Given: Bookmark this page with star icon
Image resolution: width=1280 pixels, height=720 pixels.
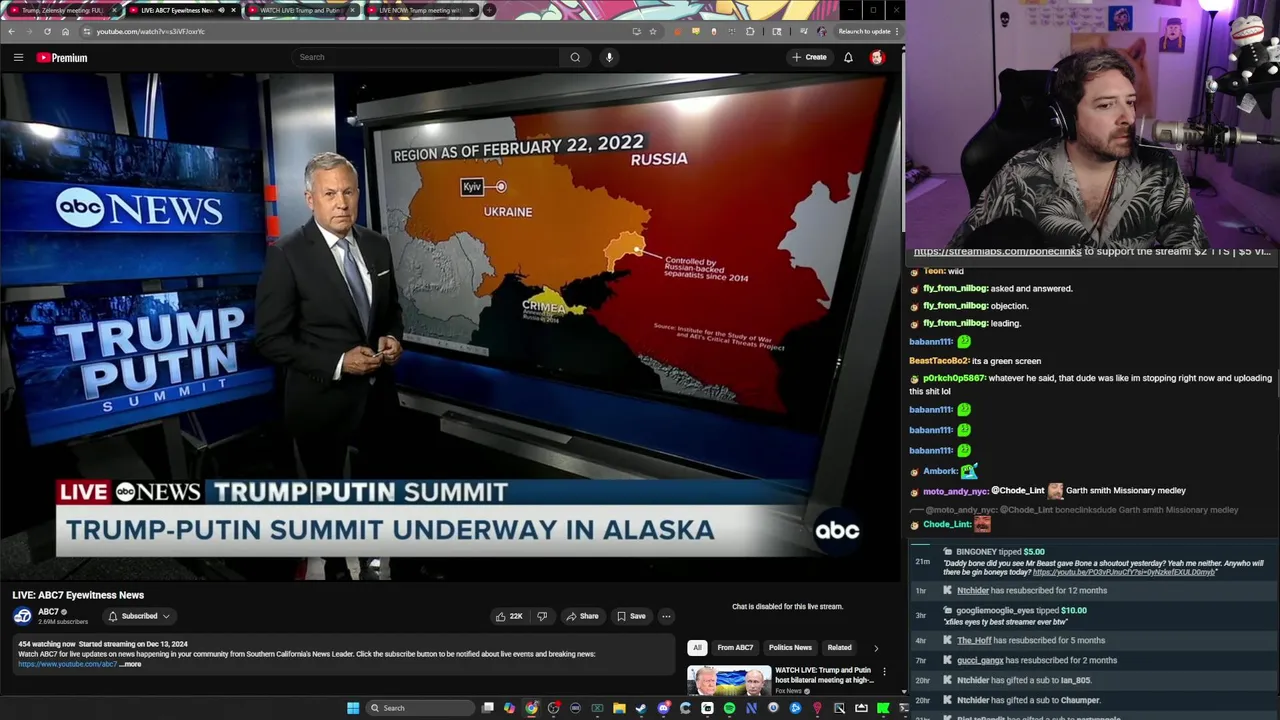Looking at the screenshot, I should coord(653,31).
